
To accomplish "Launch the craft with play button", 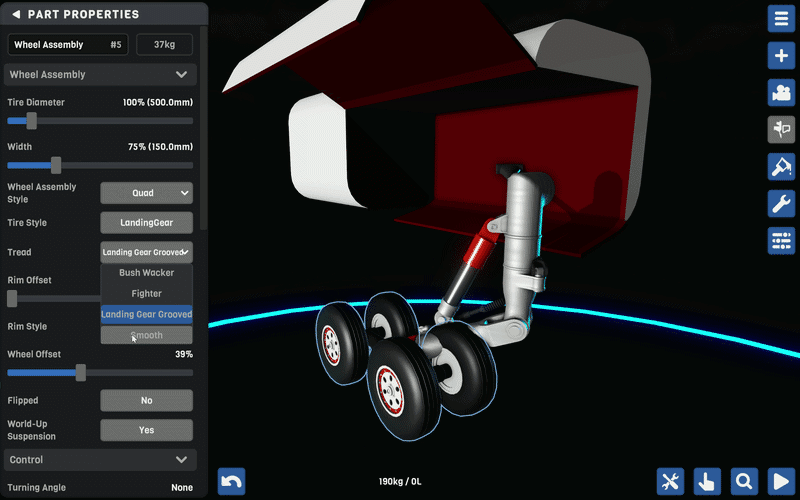I will point(781,481).
